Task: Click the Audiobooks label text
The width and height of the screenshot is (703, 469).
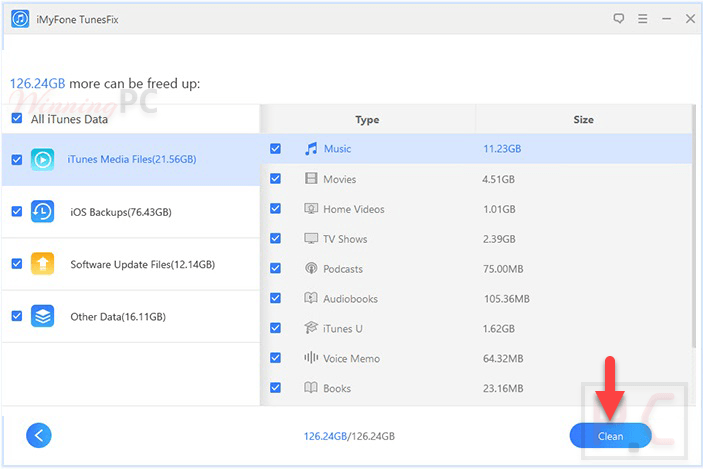Action: tap(351, 299)
